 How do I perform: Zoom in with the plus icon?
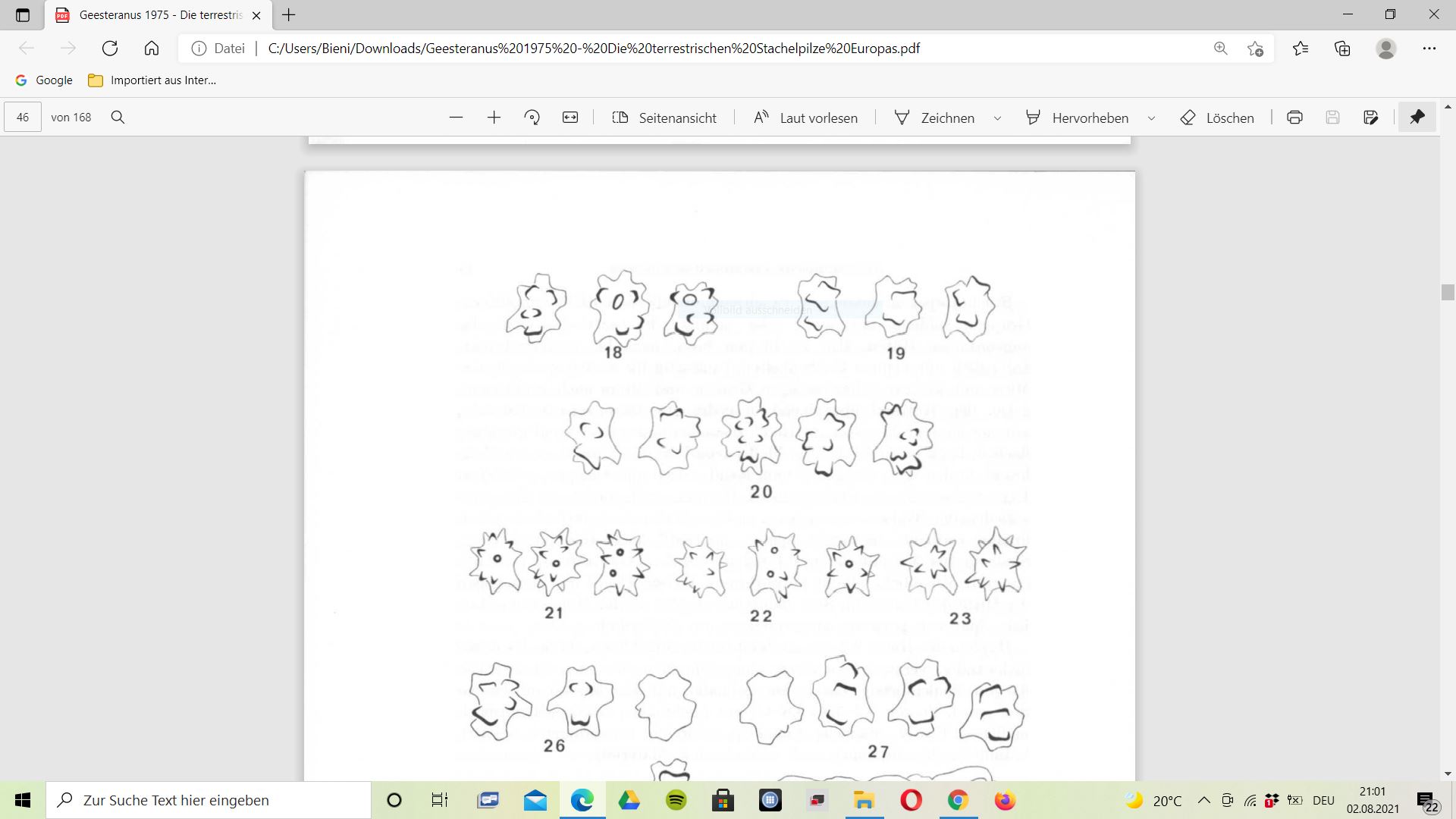point(494,118)
